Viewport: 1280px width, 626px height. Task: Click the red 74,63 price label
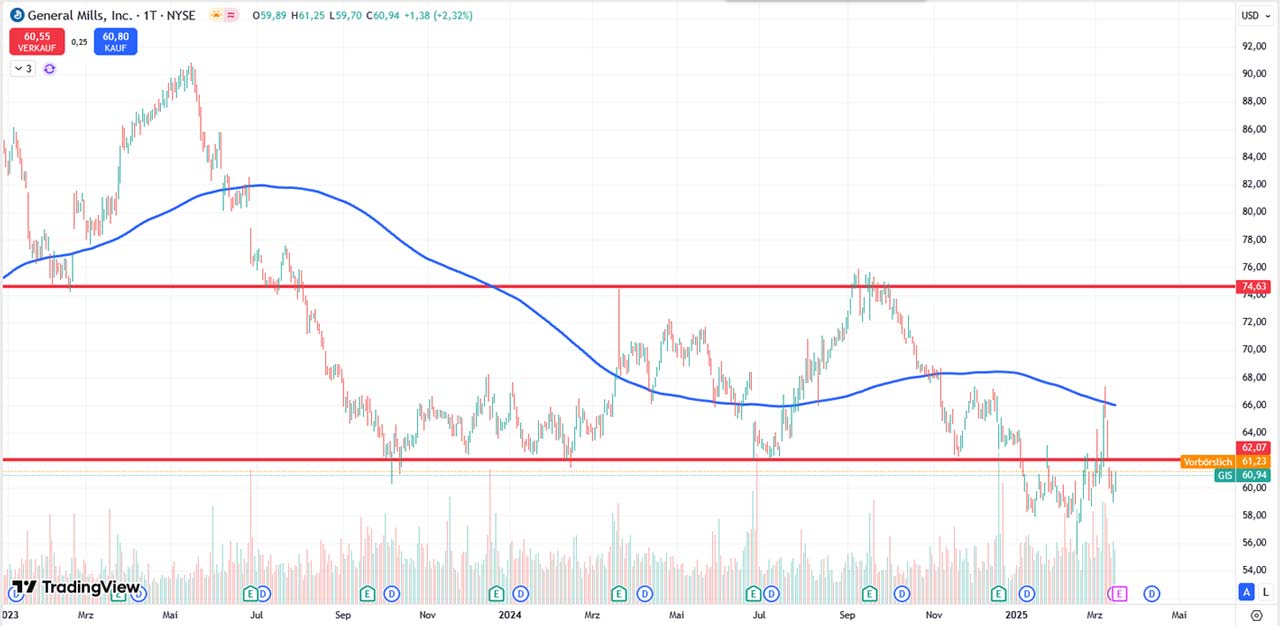click(1254, 286)
